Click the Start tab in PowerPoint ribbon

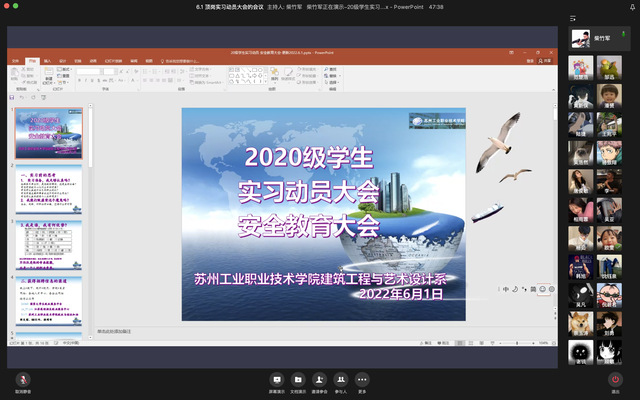point(32,62)
